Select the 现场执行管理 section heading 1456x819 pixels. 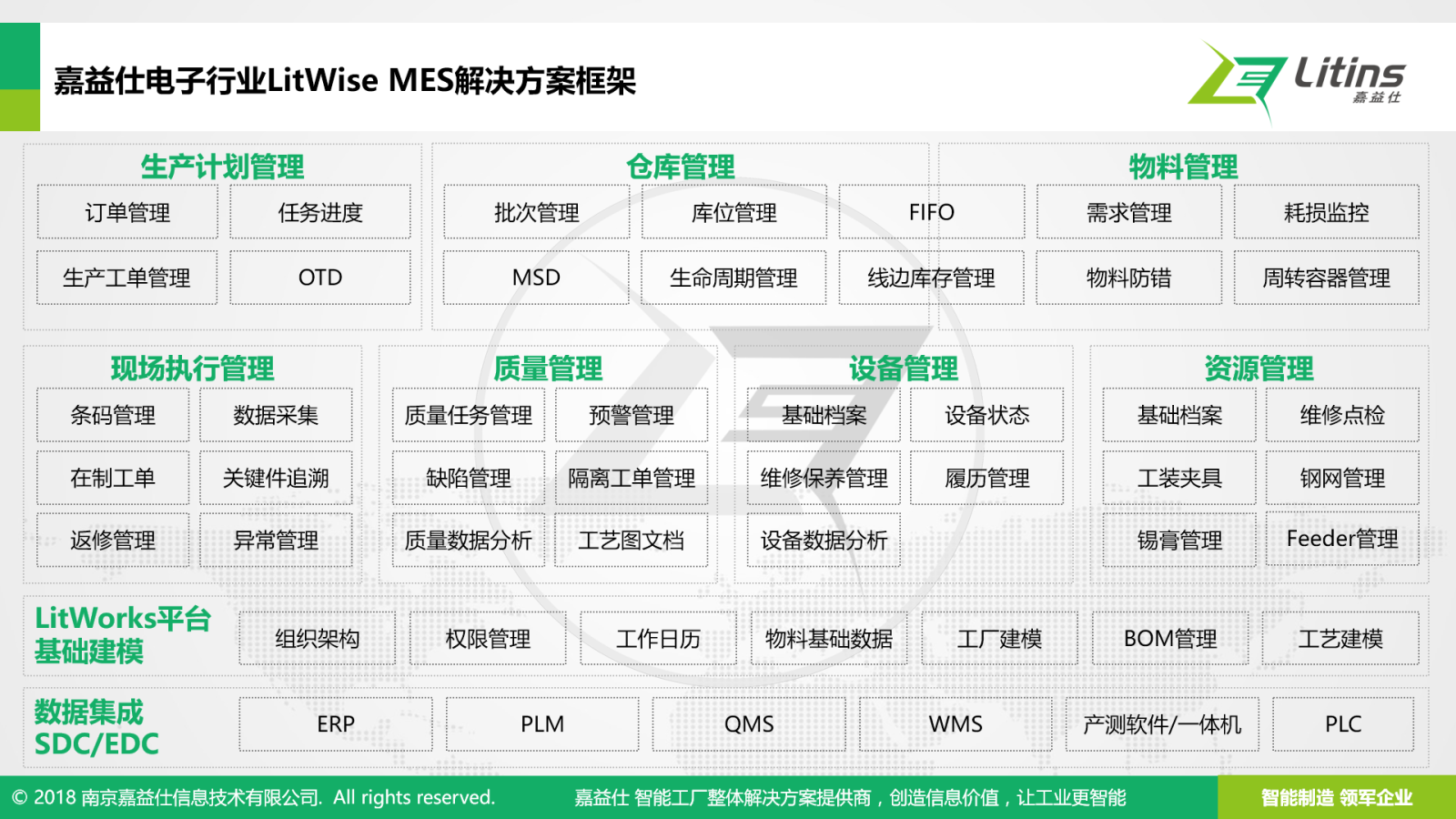[193, 369]
